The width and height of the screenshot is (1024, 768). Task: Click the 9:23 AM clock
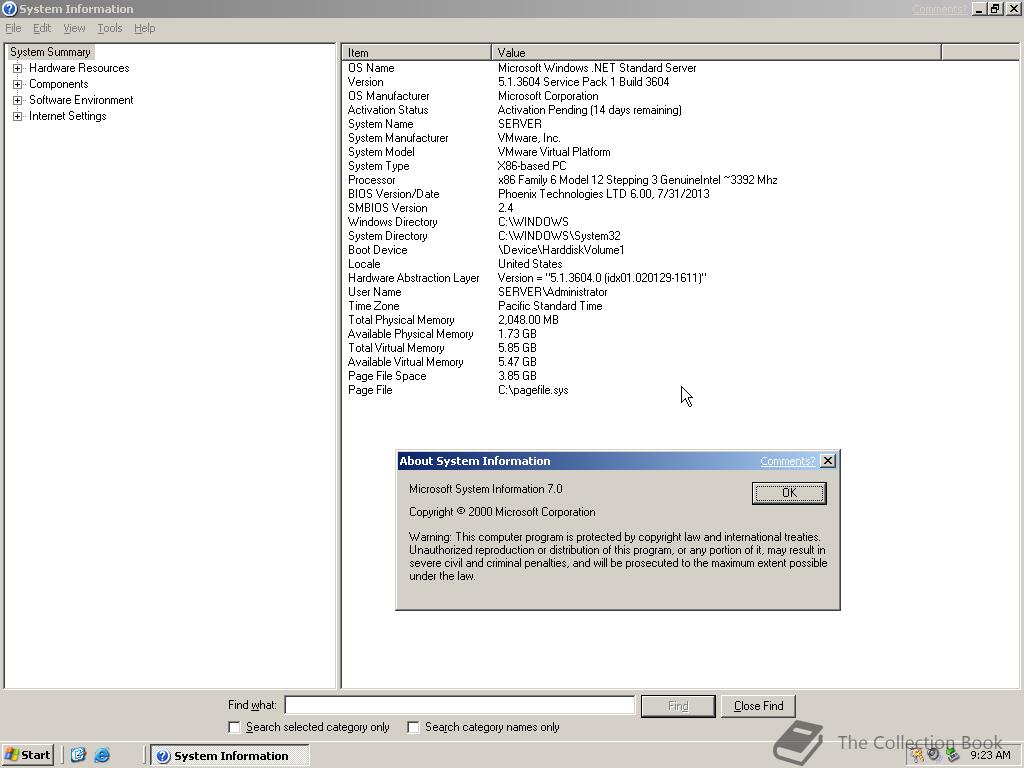click(989, 756)
